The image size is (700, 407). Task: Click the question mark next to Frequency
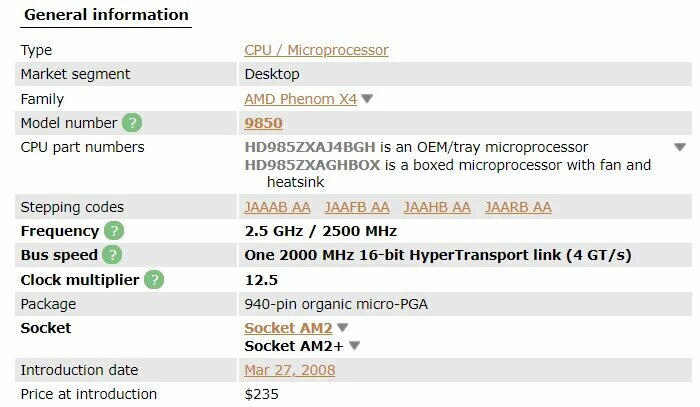tap(114, 231)
